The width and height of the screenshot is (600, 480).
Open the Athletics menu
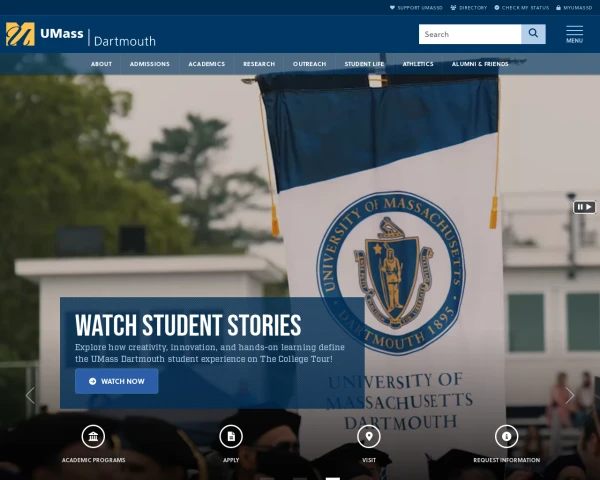coord(418,64)
